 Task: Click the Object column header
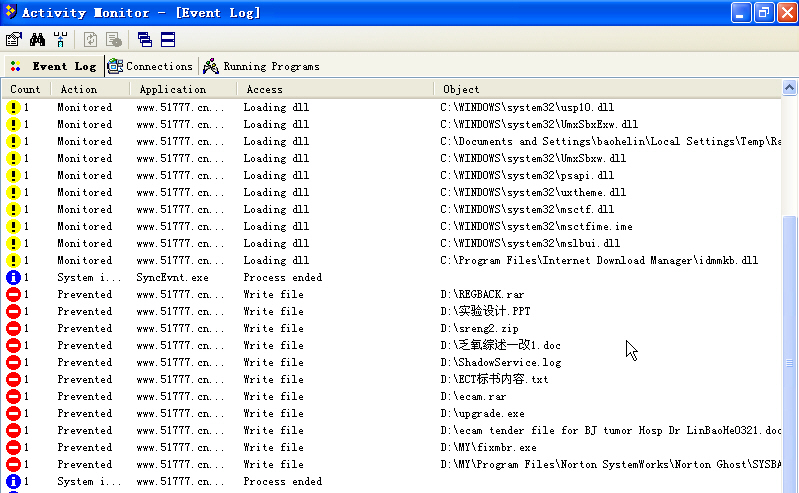click(x=461, y=89)
